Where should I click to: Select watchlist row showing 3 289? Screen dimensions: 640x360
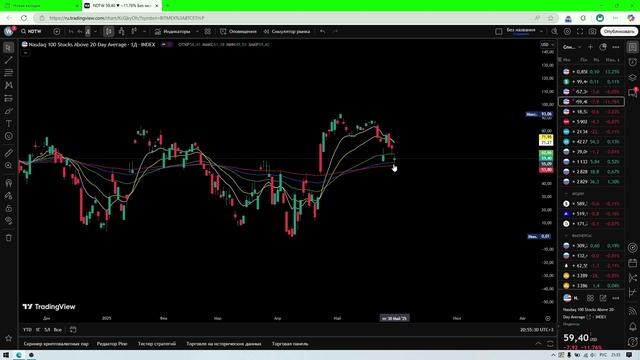coord(591,276)
